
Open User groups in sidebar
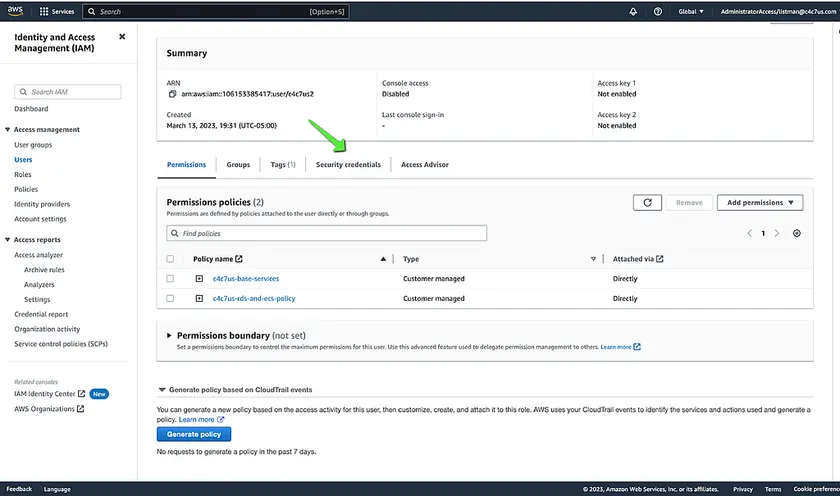coord(33,145)
